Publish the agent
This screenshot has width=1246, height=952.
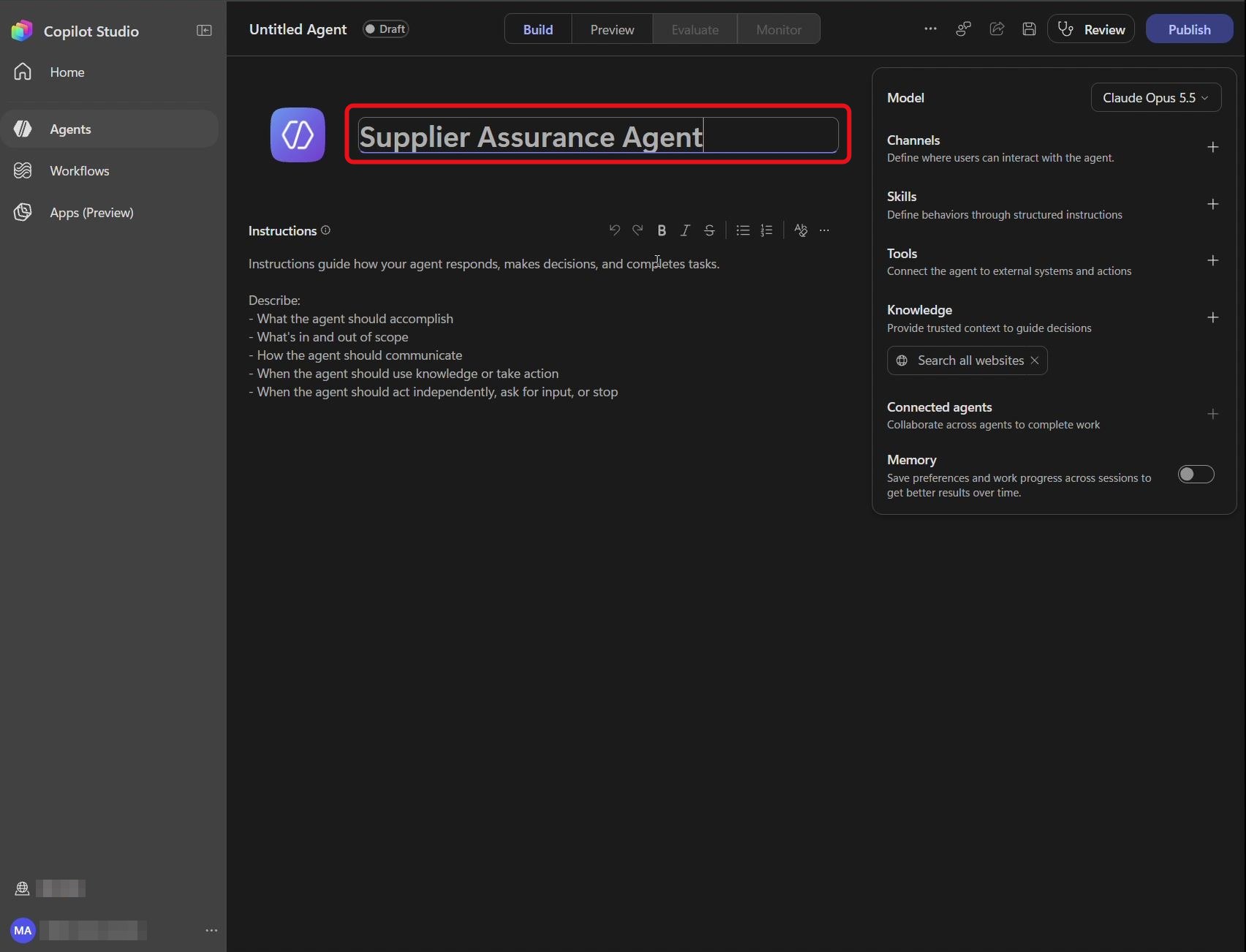coord(1189,29)
